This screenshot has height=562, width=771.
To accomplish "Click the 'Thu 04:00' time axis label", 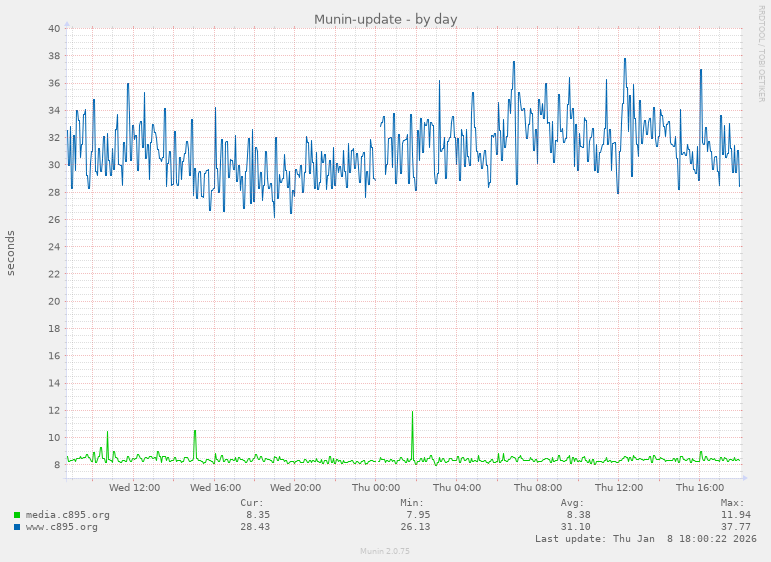I will pyautogui.click(x=457, y=488).
